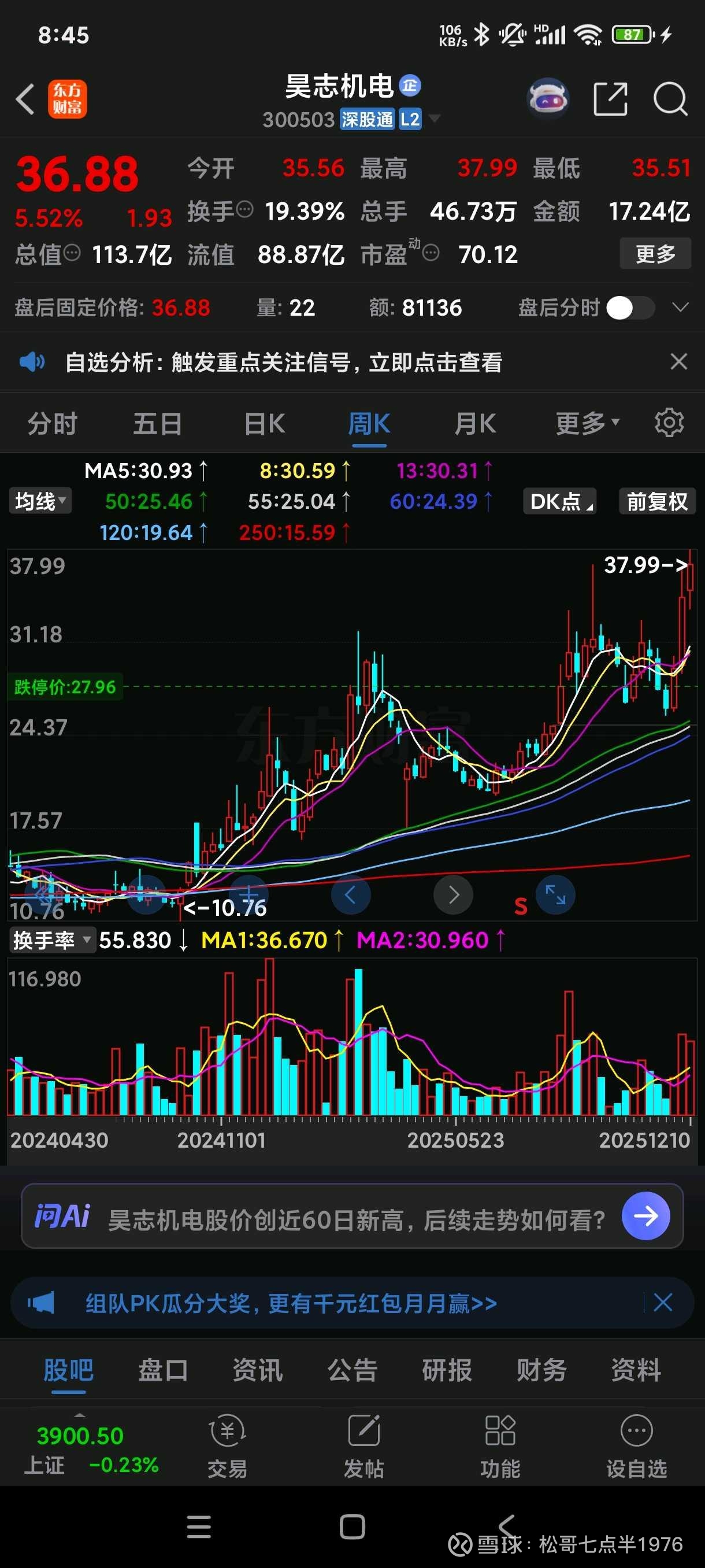The width and height of the screenshot is (705, 1568).
Task: Tap info icon next to 换手
Action: 244,209
